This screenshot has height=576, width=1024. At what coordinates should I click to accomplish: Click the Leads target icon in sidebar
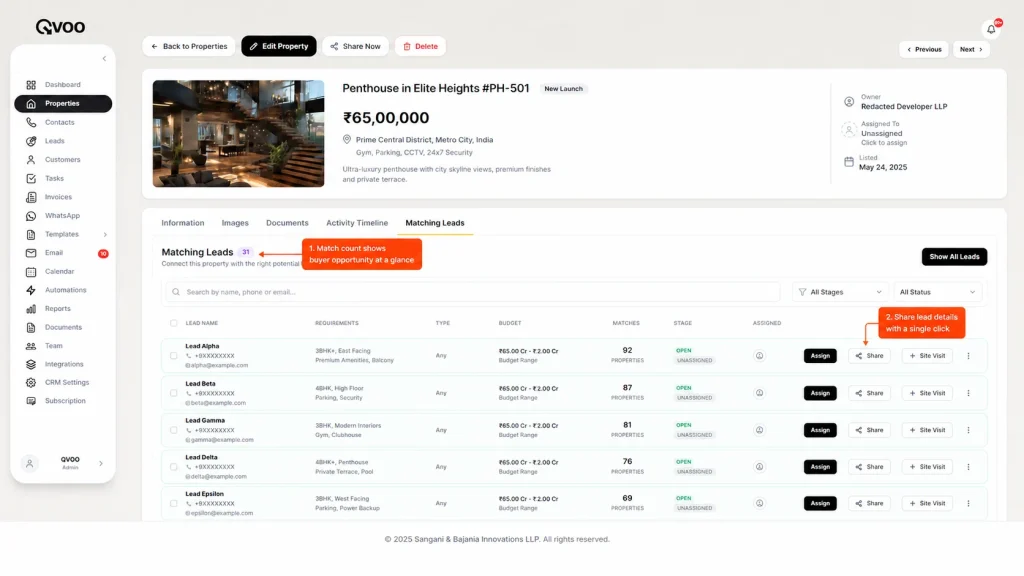pyautogui.click(x=31, y=141)
